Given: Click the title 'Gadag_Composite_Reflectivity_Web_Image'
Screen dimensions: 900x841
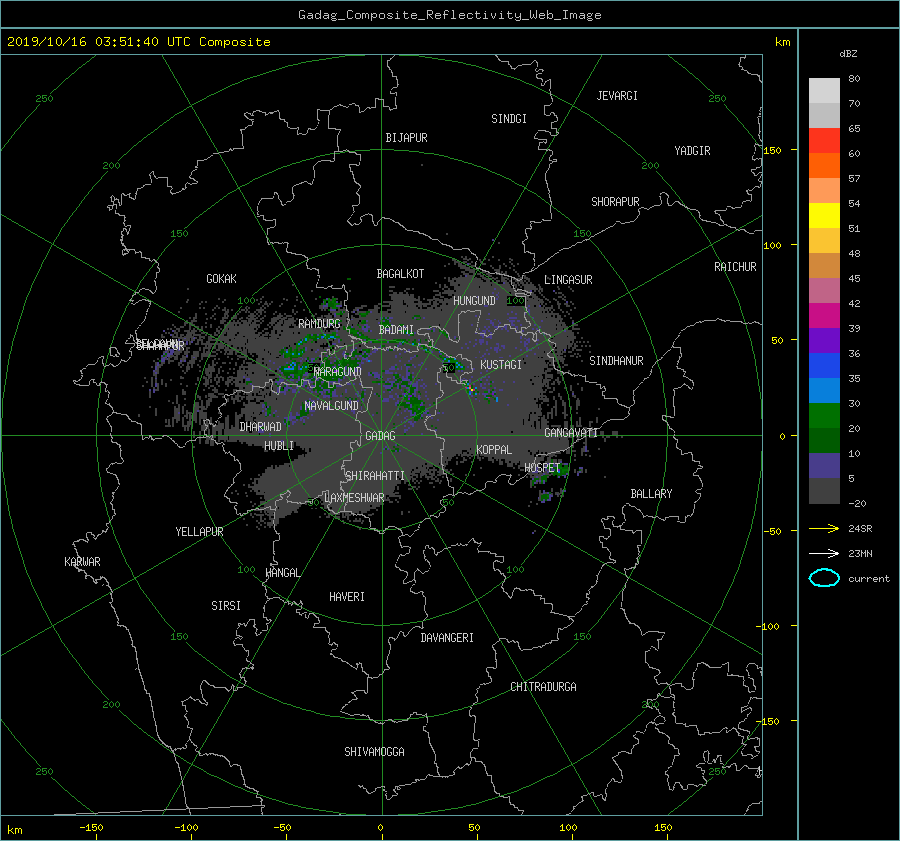Looking at the screenshot, I should coord(449,15).
